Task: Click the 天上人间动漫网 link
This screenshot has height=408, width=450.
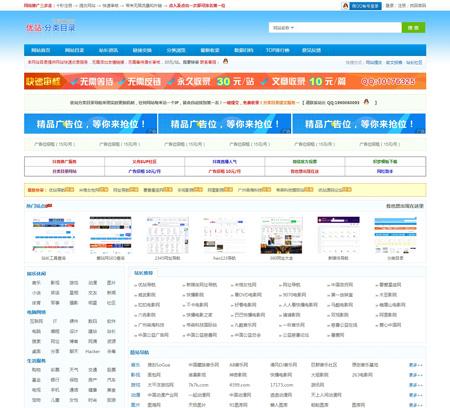Action: (x=326, y=395)
